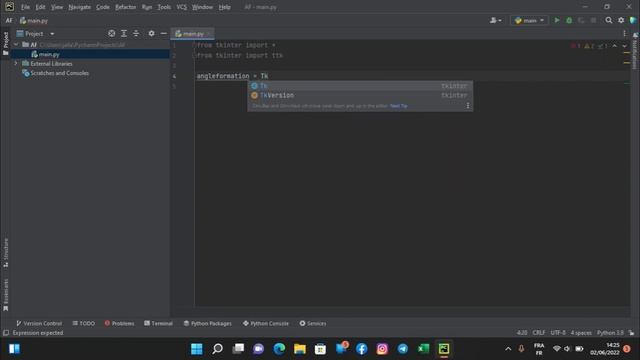Toggle the Project side tool window button
Screen dimensions: 640x360
(x=5, y=43)
